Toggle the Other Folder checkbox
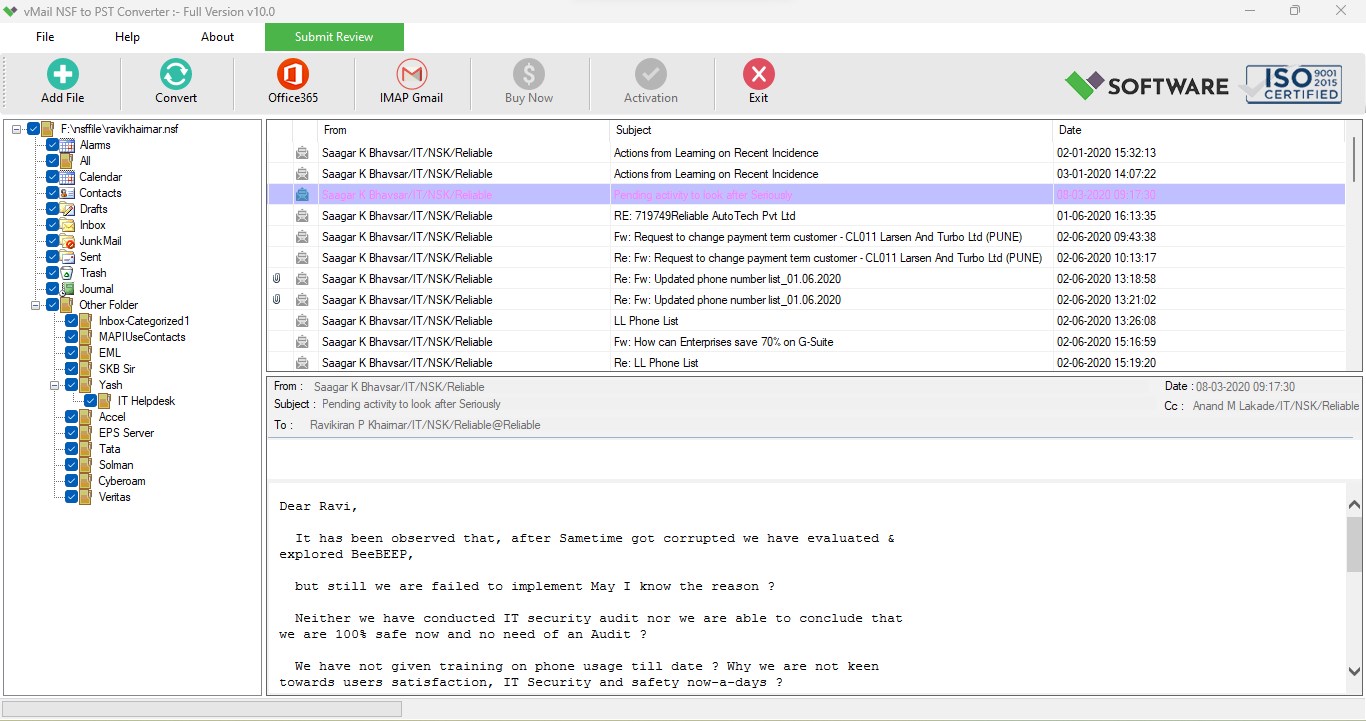This screenshot has width=1366, height=721. point(53,305)
